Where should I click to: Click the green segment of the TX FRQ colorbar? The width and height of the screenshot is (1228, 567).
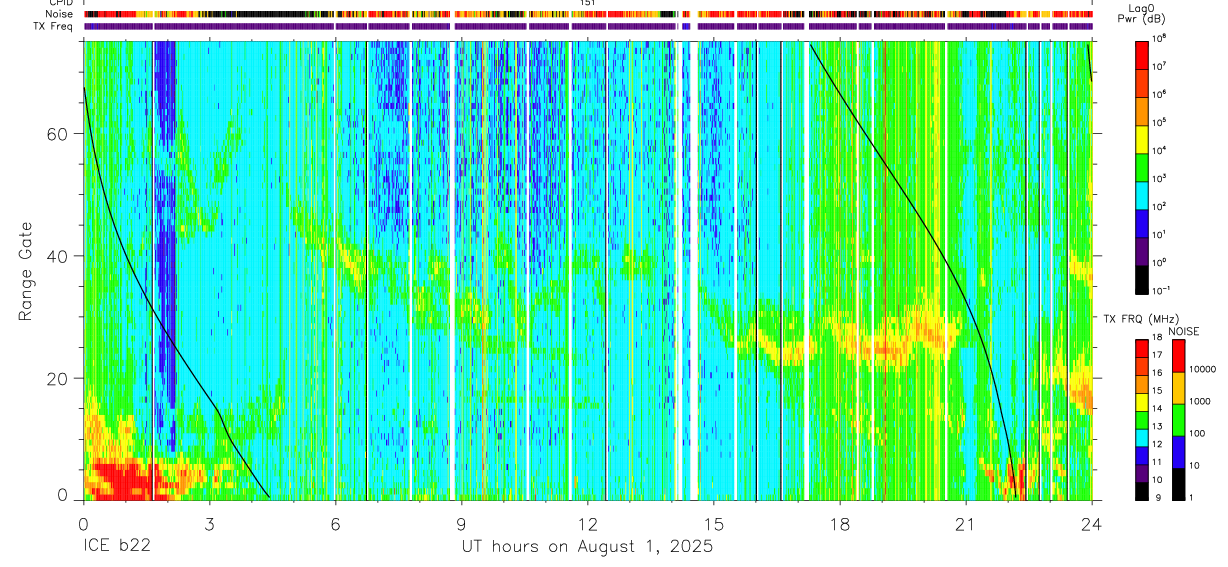tap(1143, 420)
